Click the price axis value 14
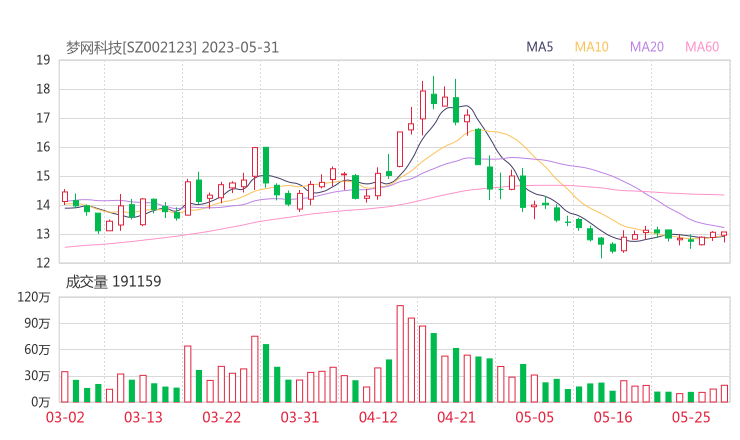740x440 pixels. pyautogui.click(x=43, y=205)
